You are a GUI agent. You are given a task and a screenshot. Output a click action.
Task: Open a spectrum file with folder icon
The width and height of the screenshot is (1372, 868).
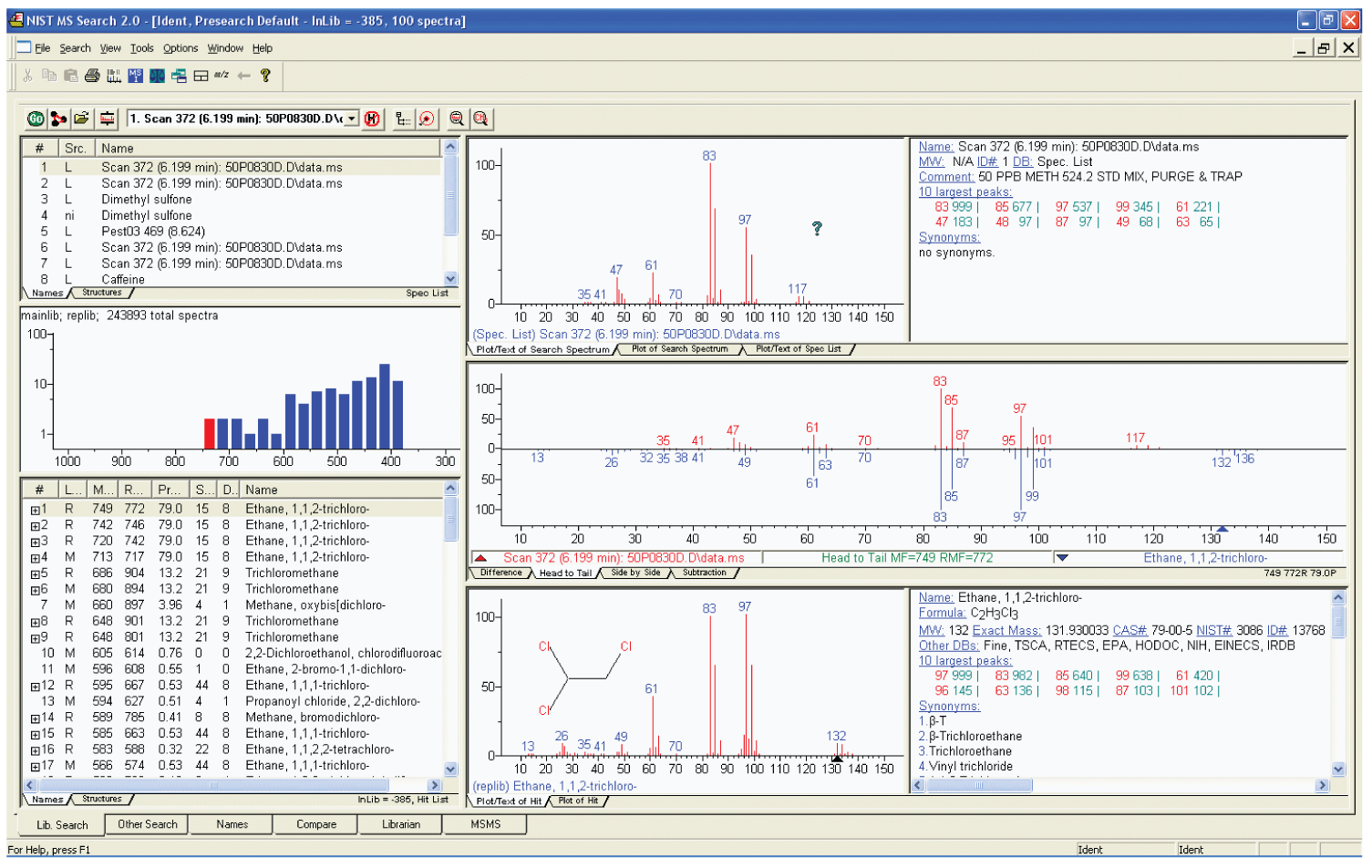pyautogui.click(x=82, y=119)
